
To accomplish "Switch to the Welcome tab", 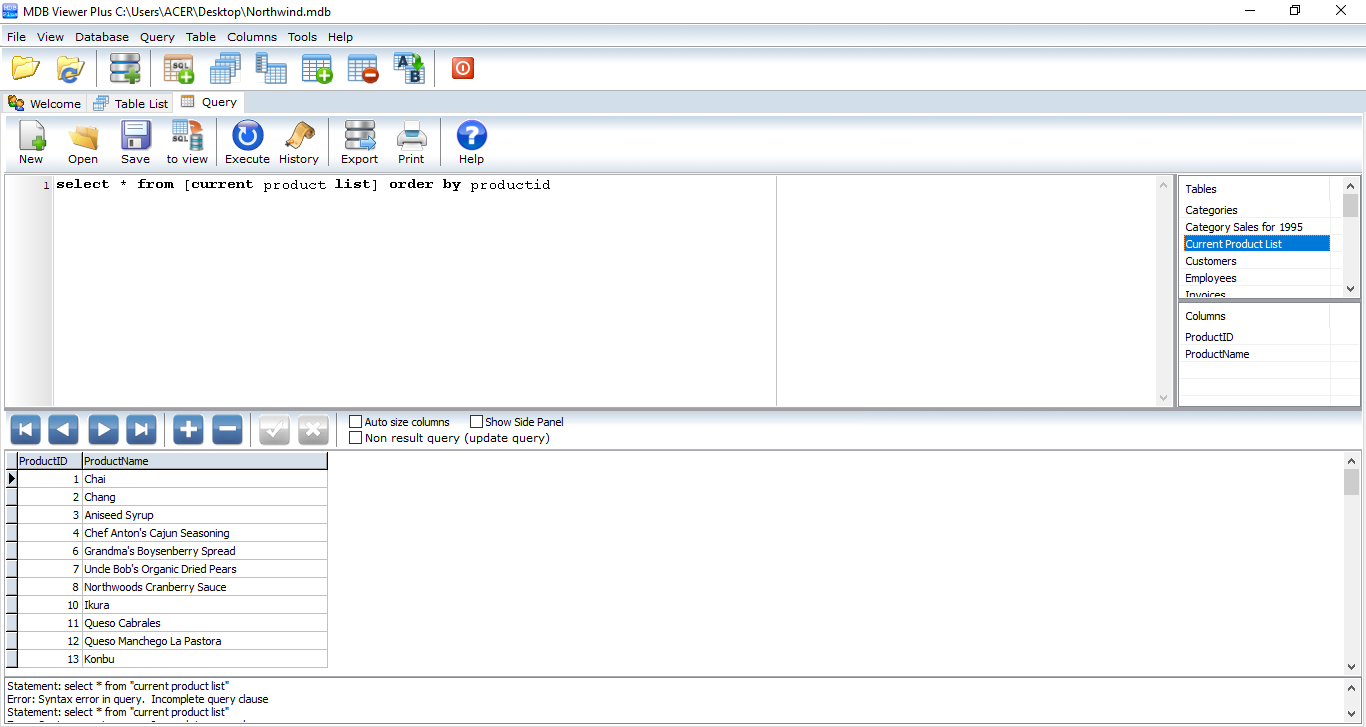I will click(45, 103).
